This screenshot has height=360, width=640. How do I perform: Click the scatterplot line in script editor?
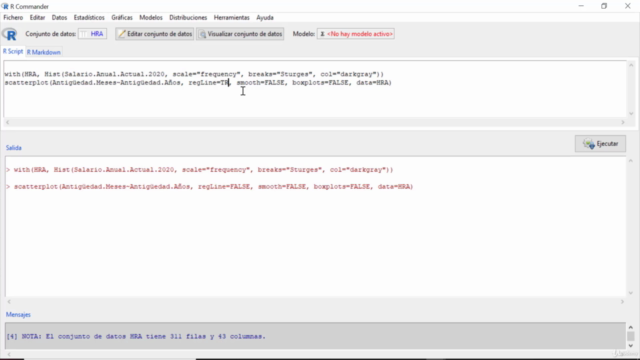[x=198, y=83]
